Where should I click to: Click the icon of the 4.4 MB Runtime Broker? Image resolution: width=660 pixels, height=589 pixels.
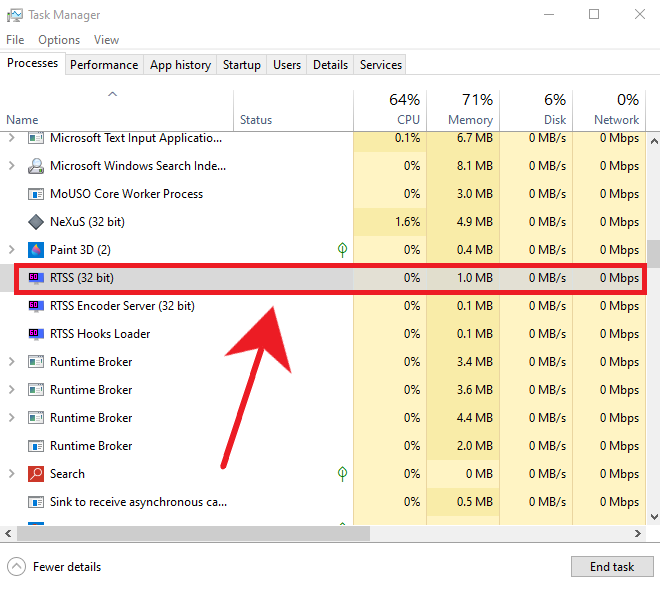tap(36, 418)
